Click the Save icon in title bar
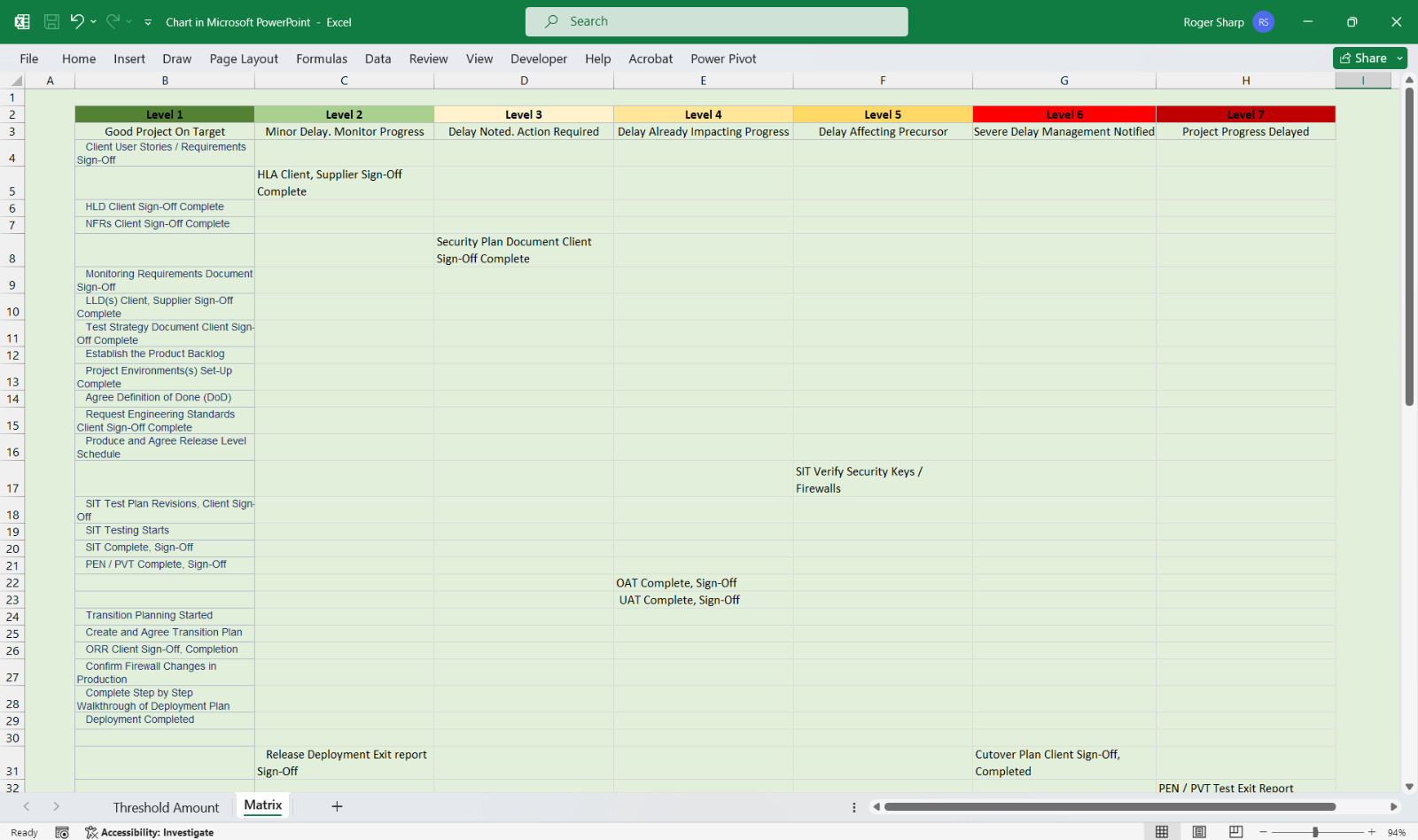The width and height of the screenshot is (1418, 840). pyautogui.click(x=51, y=22)
